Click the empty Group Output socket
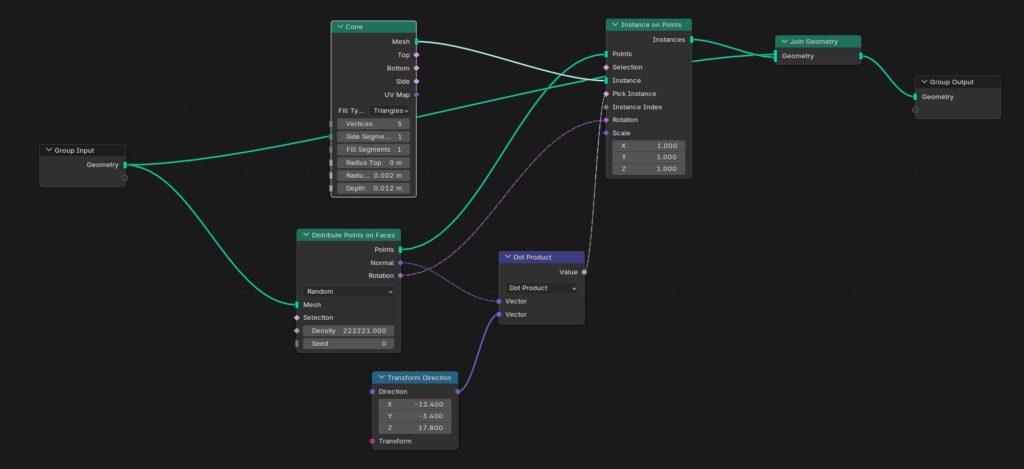Screen dimensions: 1024x469 click(915, 110)
